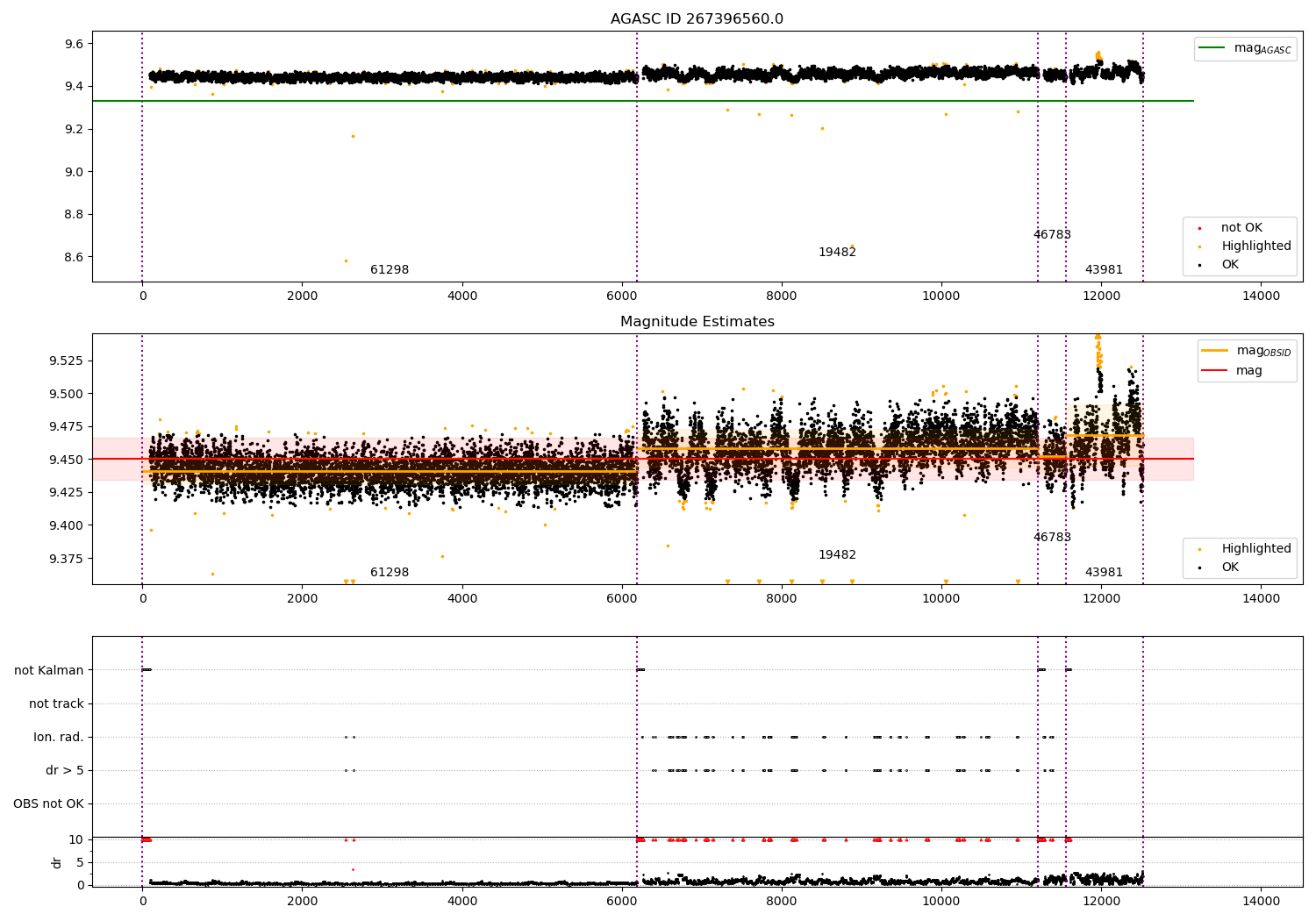Click the 9.450 y-axis tick label
The height and width of the screenshot is (921, 1316).
point(67,460)
